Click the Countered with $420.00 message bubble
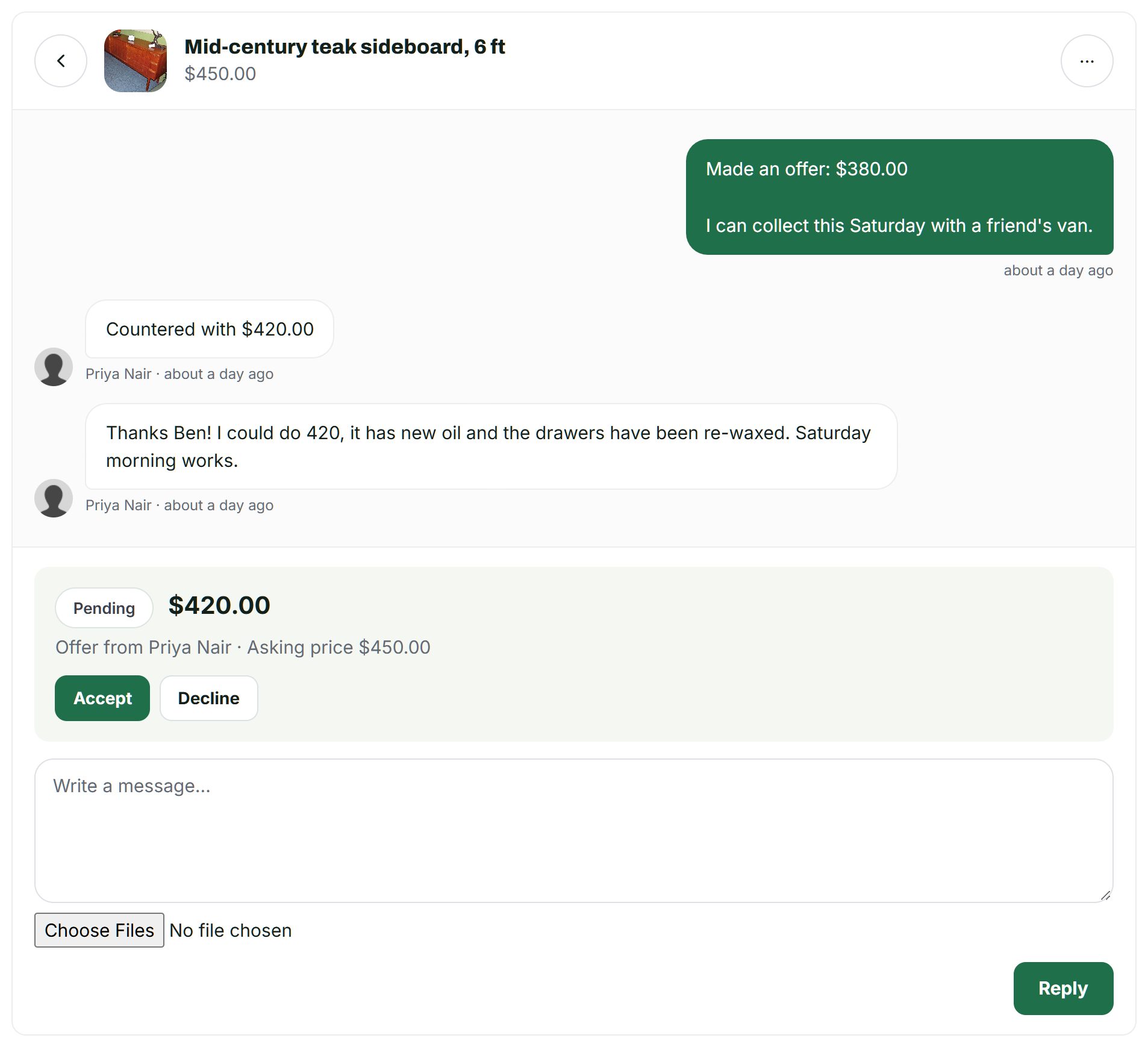Screen dimensions: 1148x1047 coord(210,329)
